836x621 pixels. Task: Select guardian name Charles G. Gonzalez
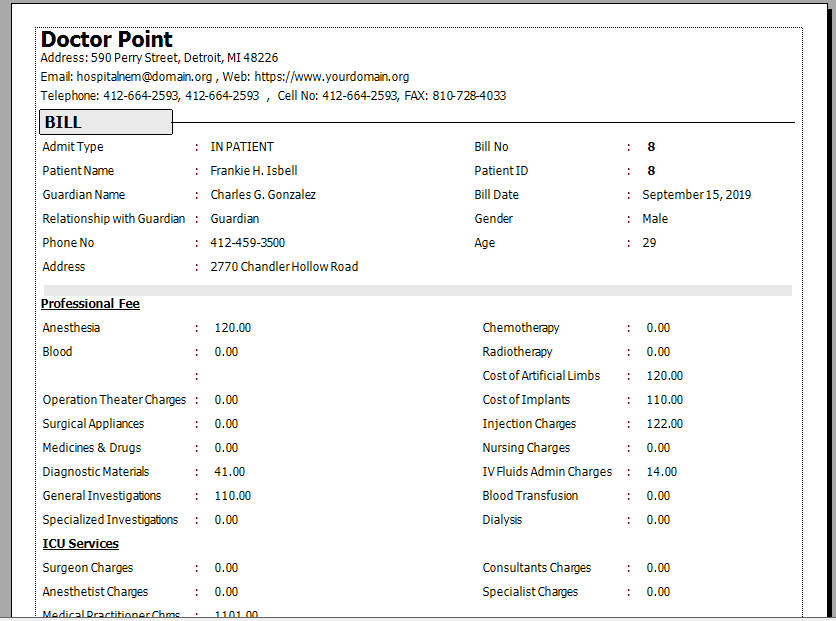pyautogui.click(x=263, y=195)
